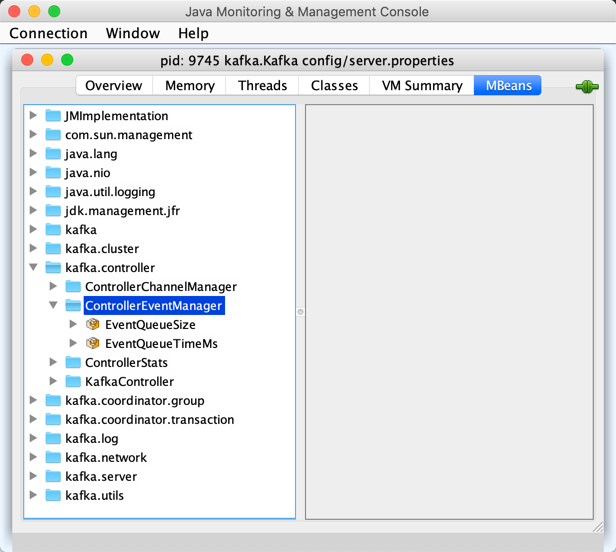Switch to the Memory tab
This screenshot has width=616, height=552.
tap(190, 86)
